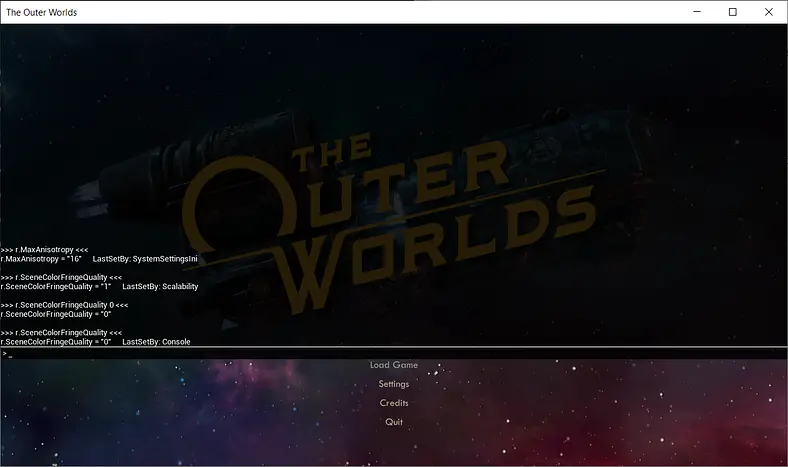This screenshot has height=467, width=788.
Task: Select console line '>>> r.MaxAnisotropy <<<'
Action: click(x=44, y=250)
